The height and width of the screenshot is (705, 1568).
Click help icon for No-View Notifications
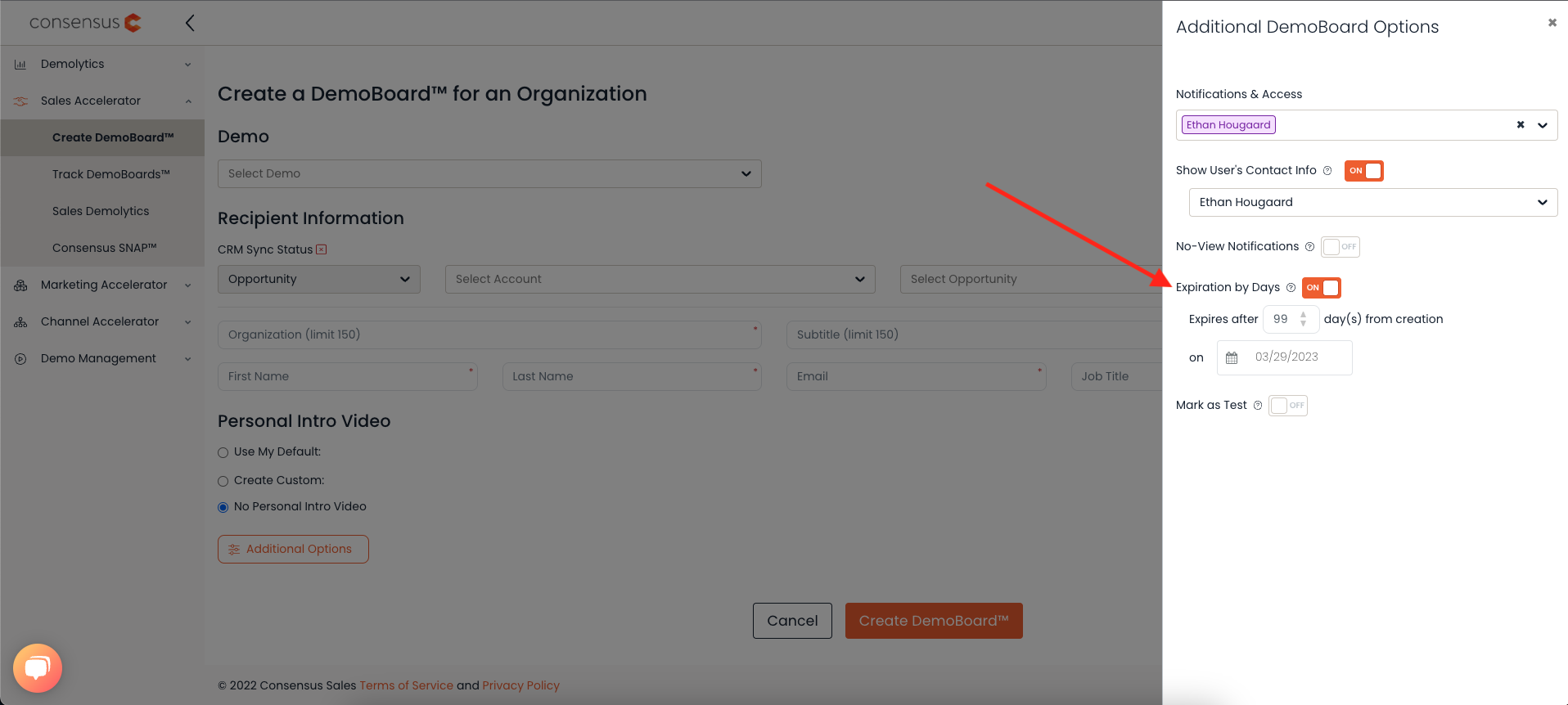[x=1309, y=247]
